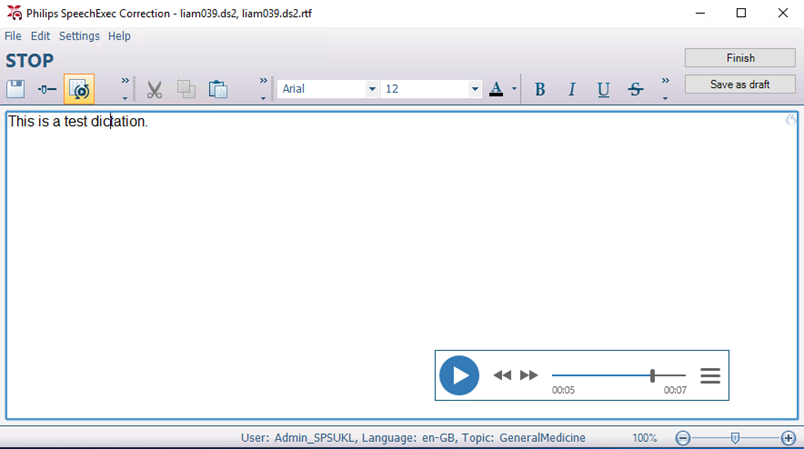The height and width of the screenshot is (449, 804).
Task: Click the SpeechExec app icon in title bar
Action: (14, 13)
